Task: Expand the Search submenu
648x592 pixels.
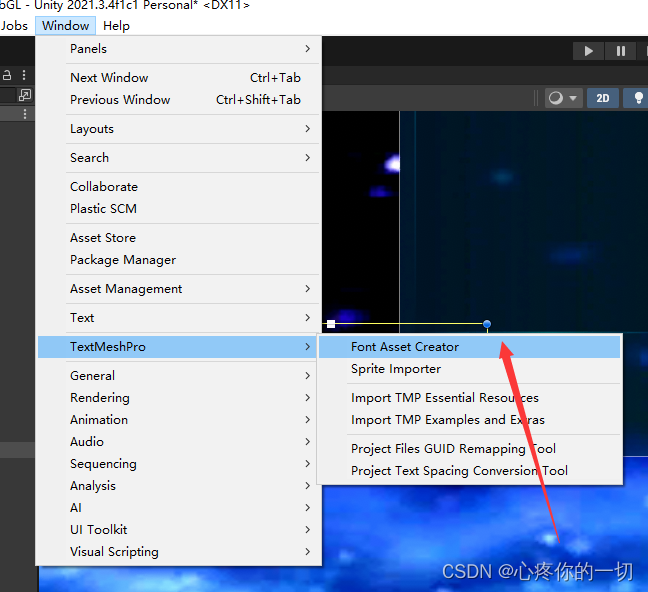Action: [179, 158]
